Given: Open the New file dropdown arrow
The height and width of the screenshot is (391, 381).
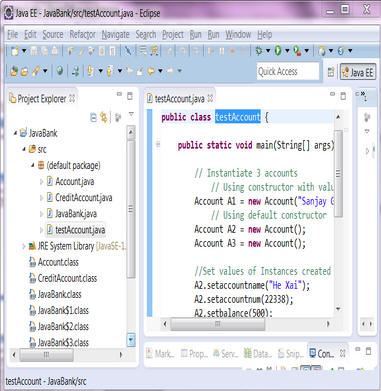Looking at the screenshot, I should pyautogui.click(x=24, y=51).
